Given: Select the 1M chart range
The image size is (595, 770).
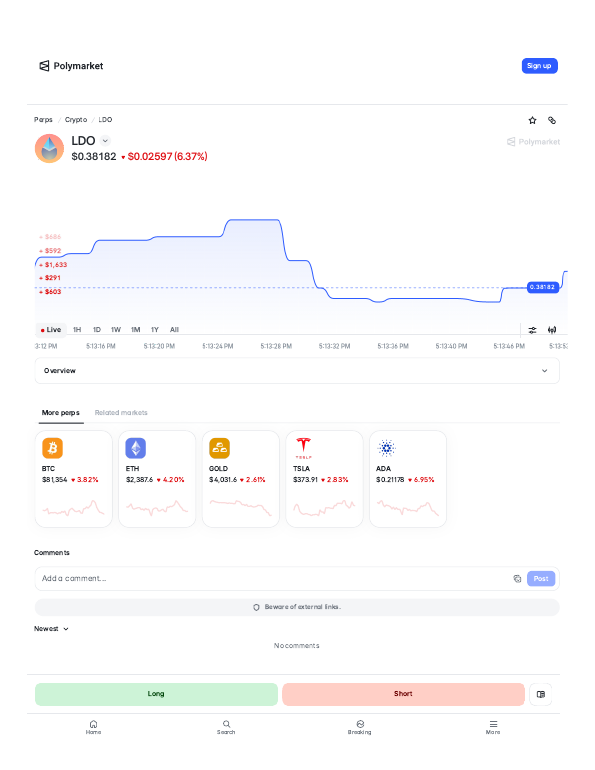Looking at the screenshot, I should (x=136, y=330).
